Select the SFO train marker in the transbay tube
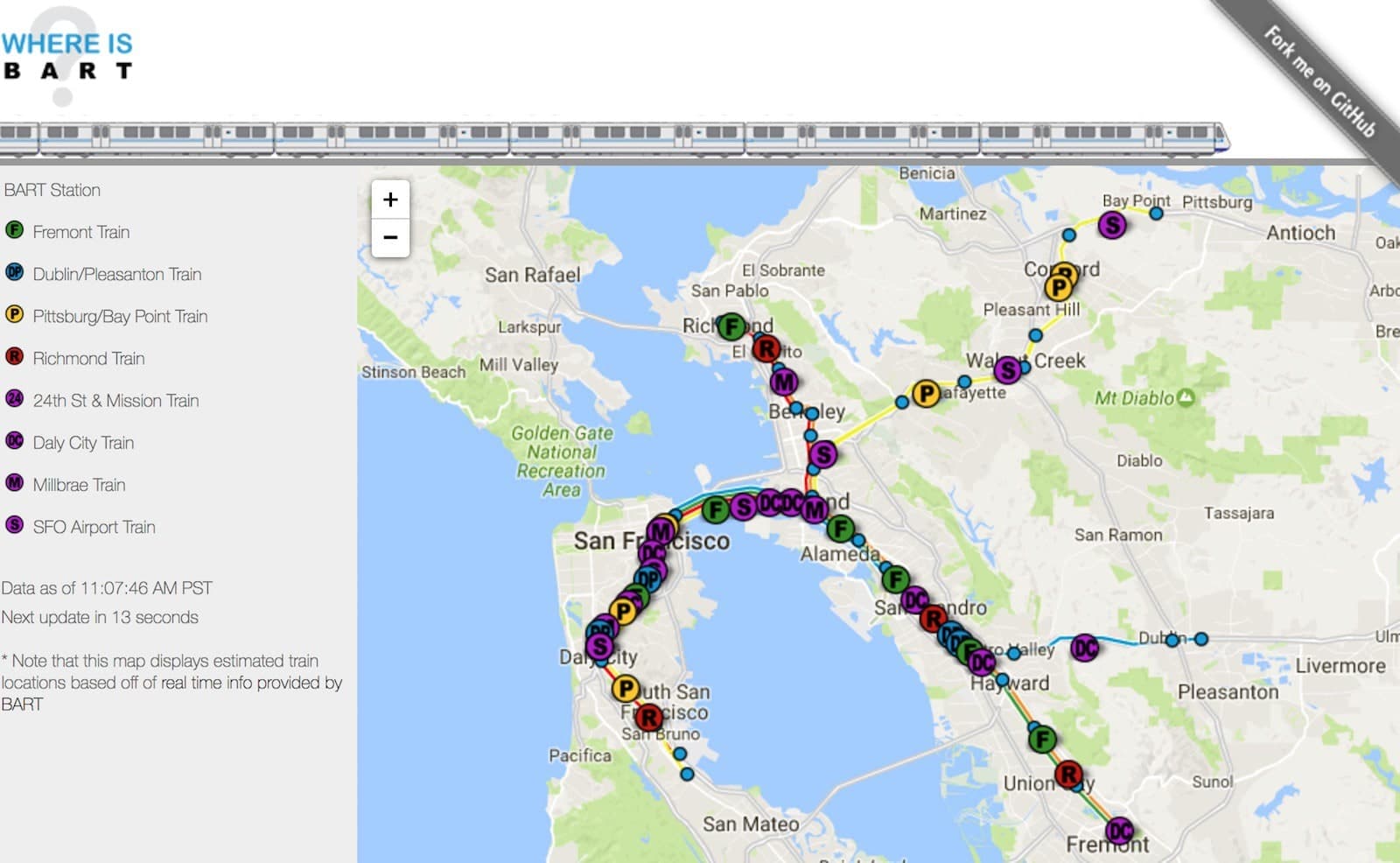 pos(744,507)
